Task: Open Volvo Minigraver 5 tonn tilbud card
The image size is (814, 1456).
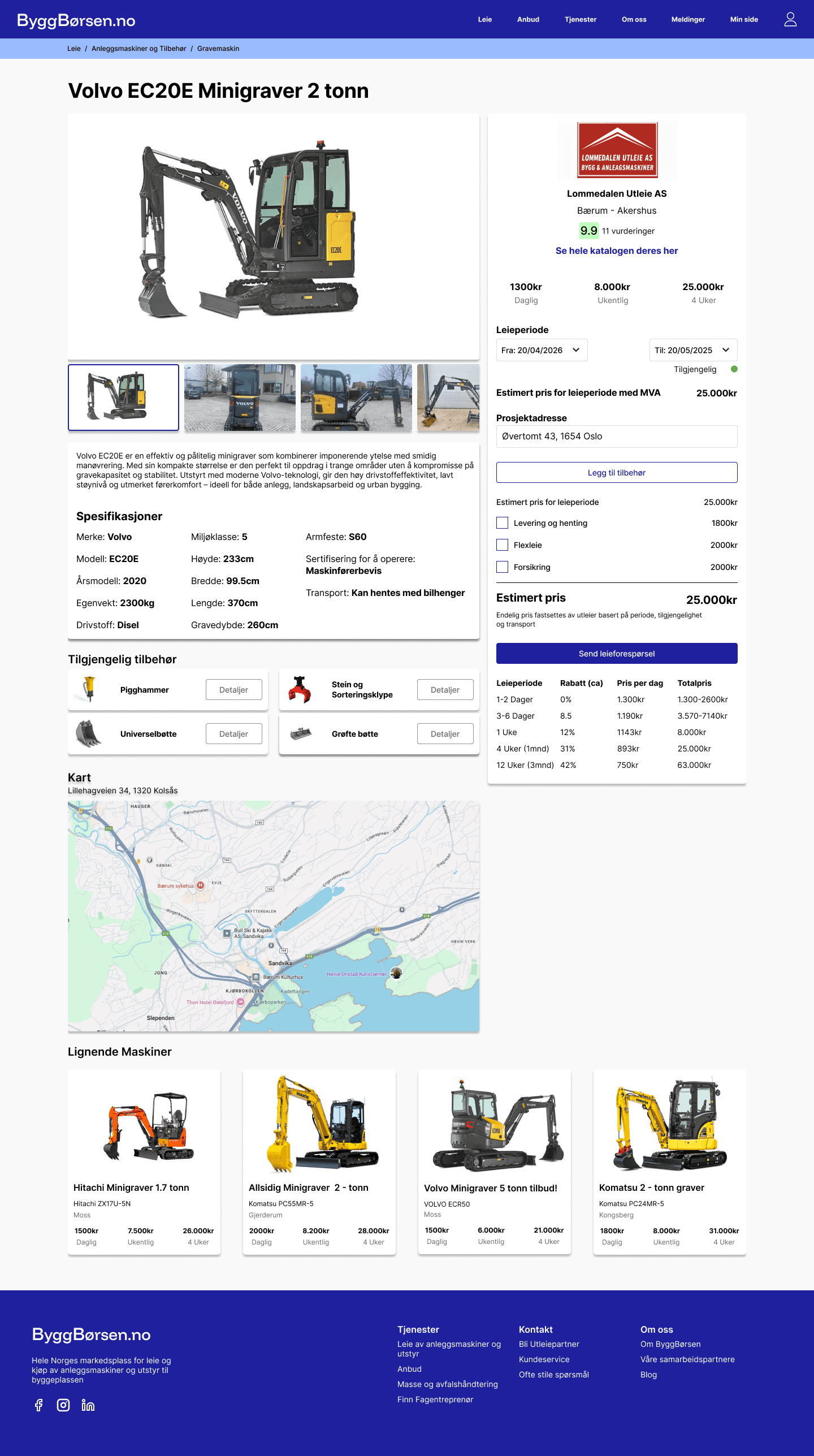Action: pyautogui.click(x=495, y=1162)
